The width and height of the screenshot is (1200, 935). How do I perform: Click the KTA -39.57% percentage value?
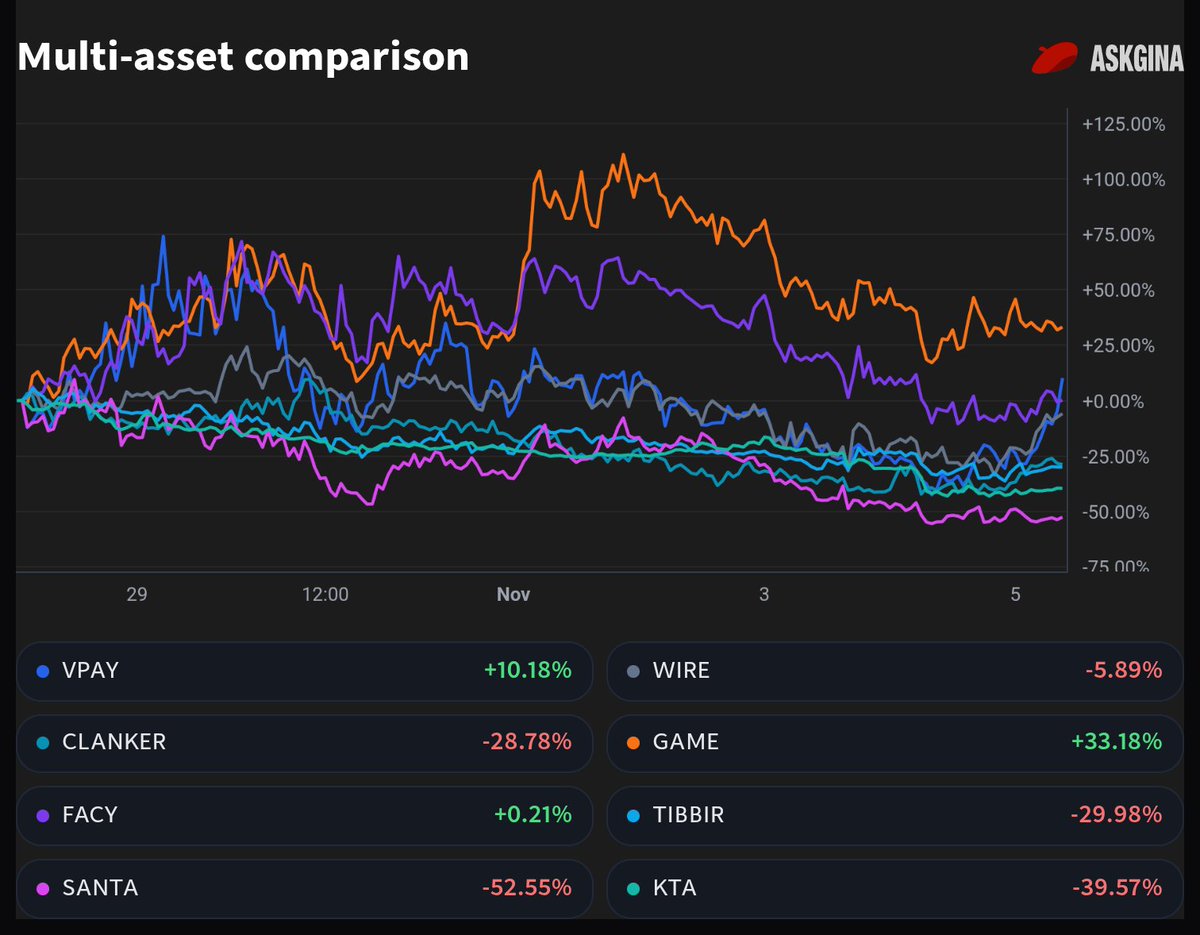coord(1117,887)
